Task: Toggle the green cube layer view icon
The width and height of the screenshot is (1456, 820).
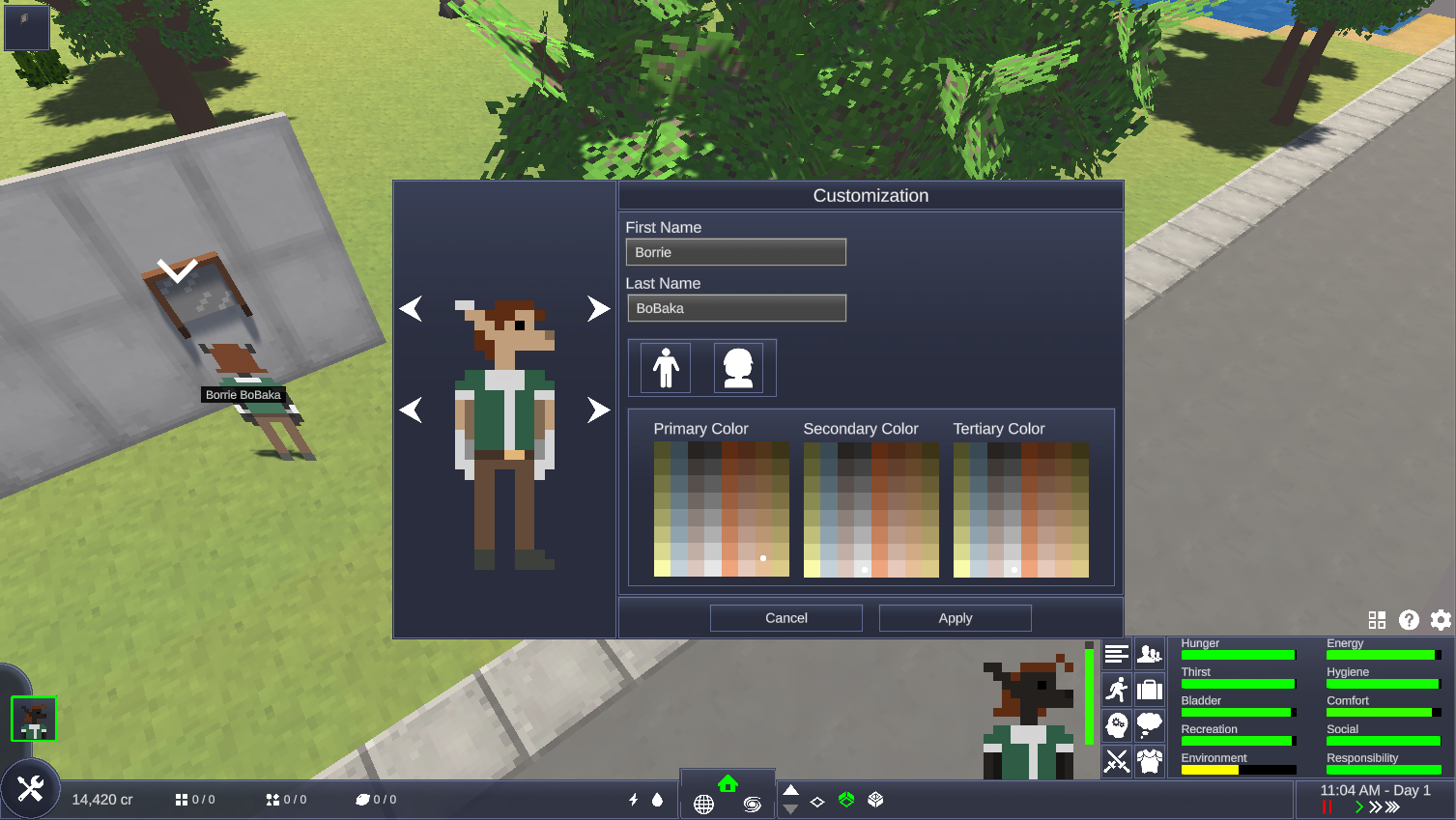Action: pyautogui.click(x=846, y=800)
